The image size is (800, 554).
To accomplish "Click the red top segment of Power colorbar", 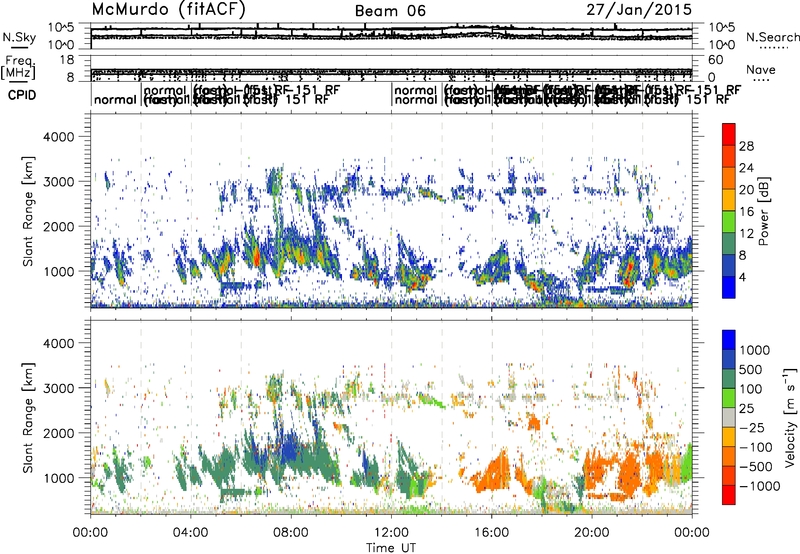I will [x=729, y=134].
